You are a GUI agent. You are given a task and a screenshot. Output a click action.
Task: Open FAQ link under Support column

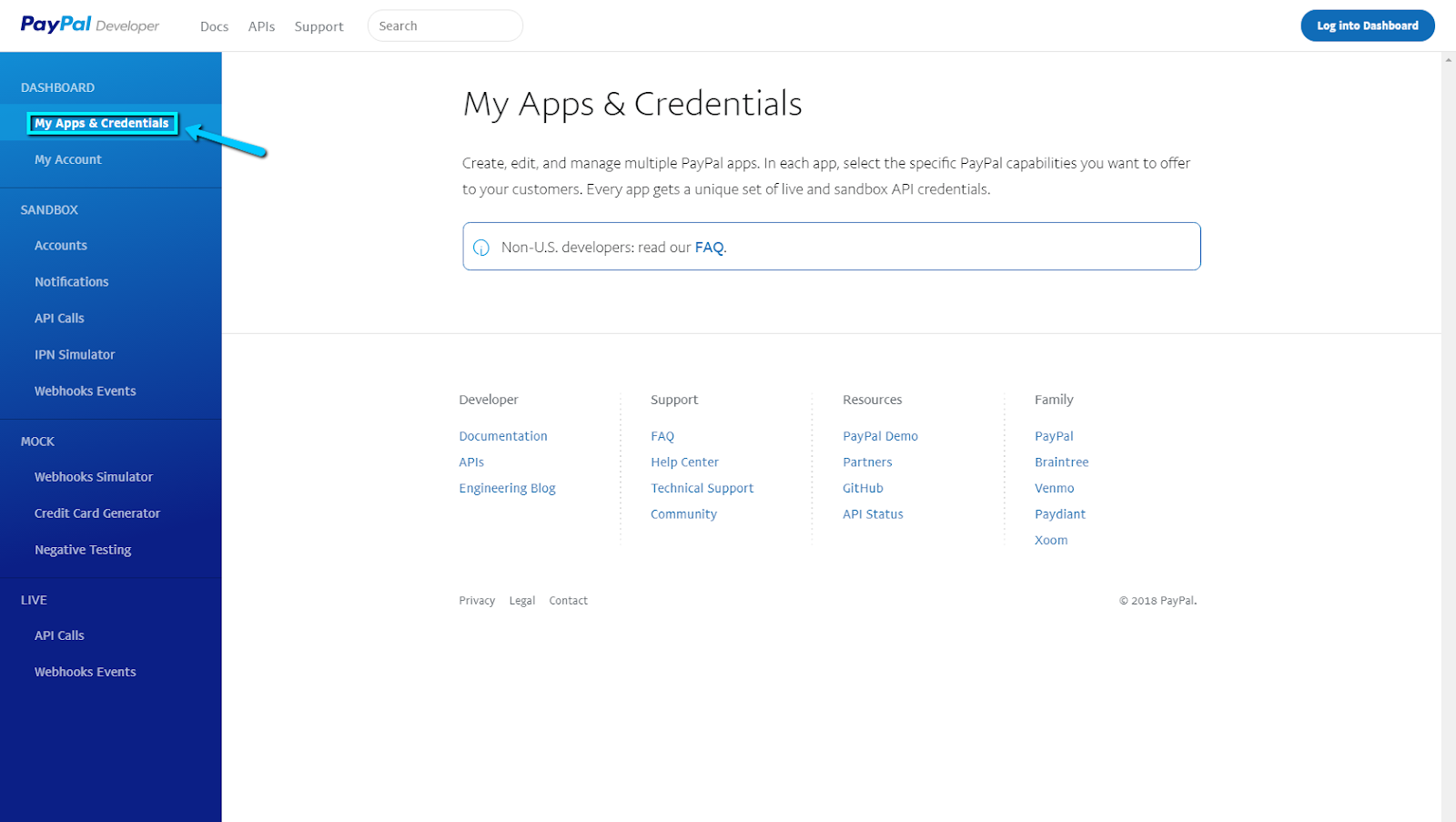tap(662, 436)
